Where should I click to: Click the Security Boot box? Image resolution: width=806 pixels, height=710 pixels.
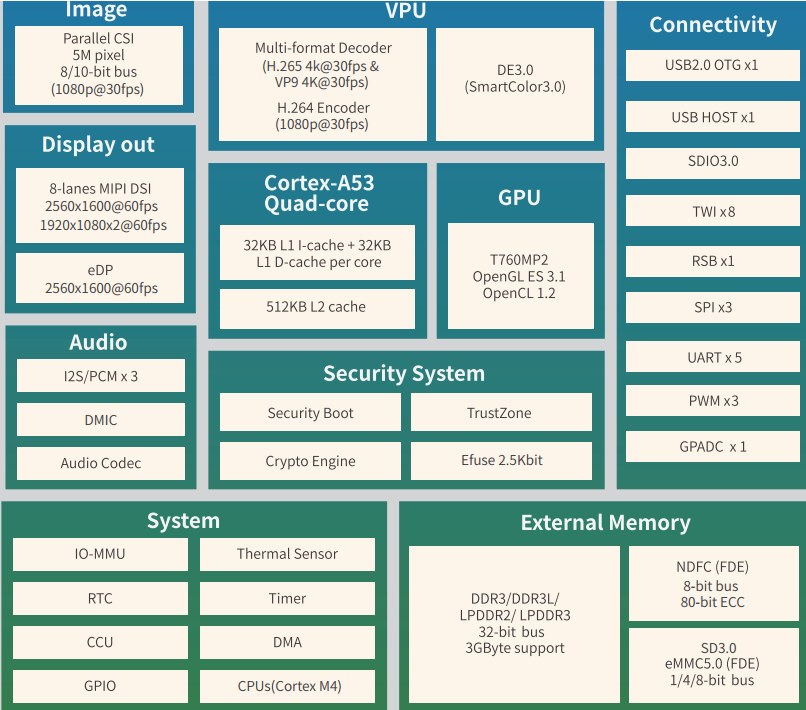point(310,413)
